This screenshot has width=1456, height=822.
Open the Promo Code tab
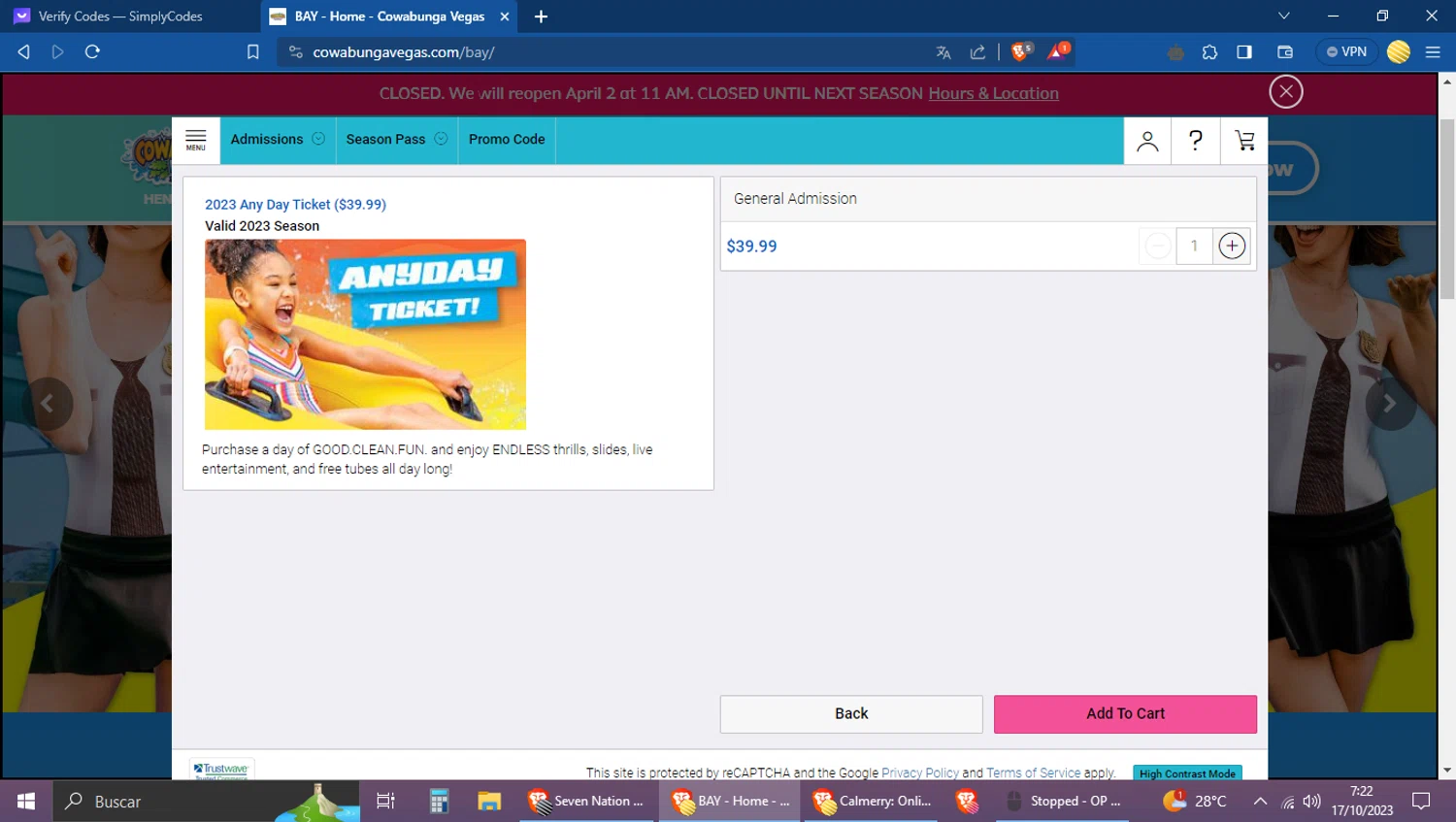tap(507, 140)
